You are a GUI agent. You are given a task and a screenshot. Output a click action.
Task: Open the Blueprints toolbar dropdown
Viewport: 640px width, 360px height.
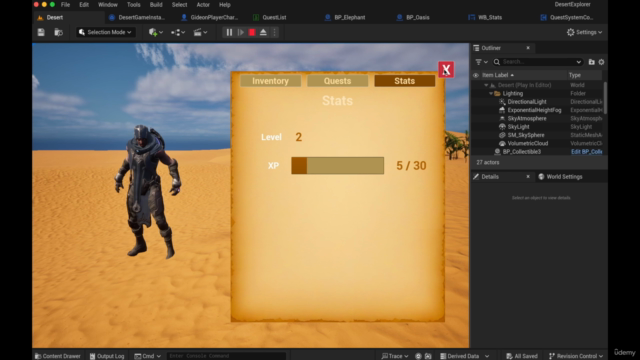(x=178, y=32)
